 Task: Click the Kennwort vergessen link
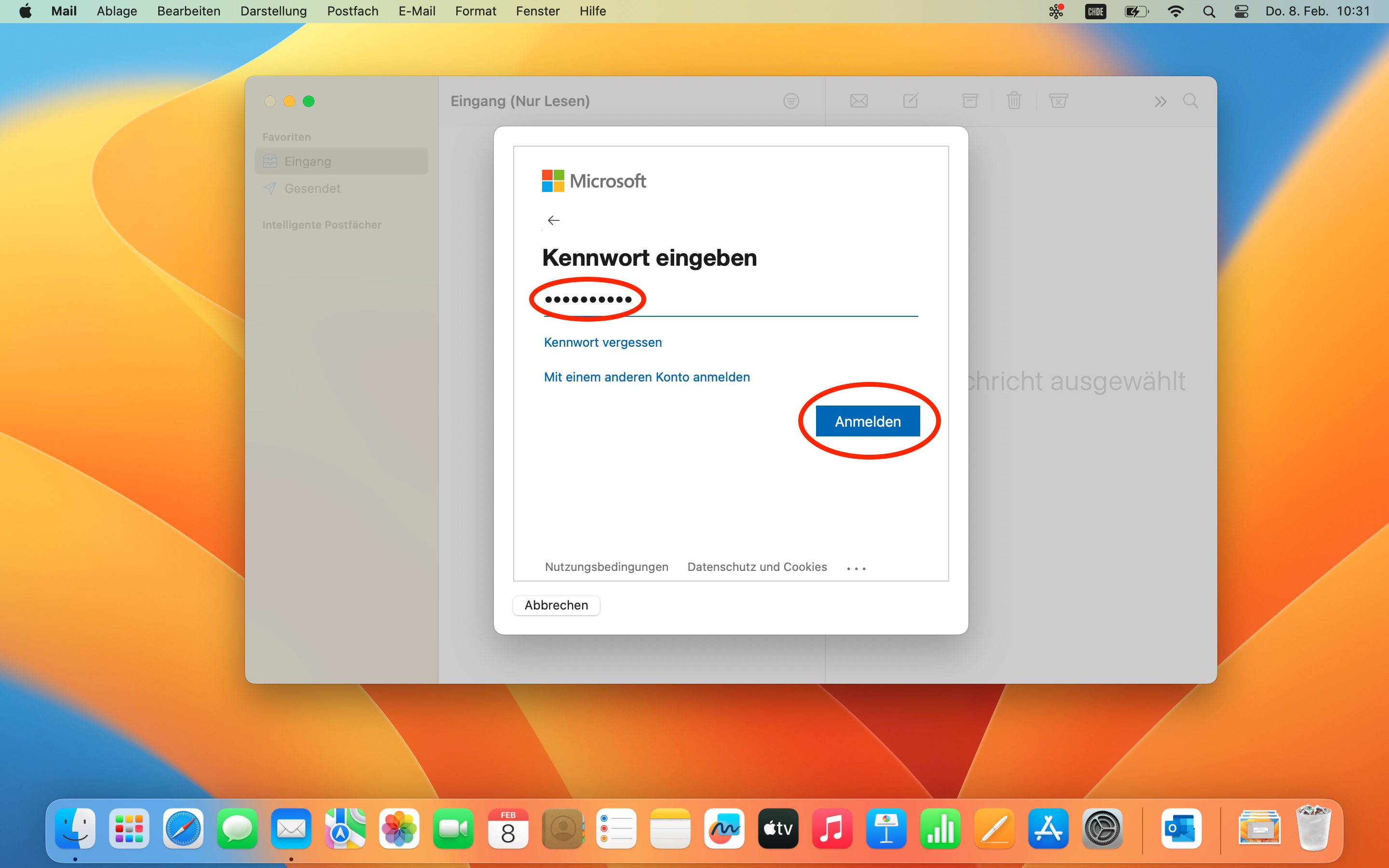603,342
